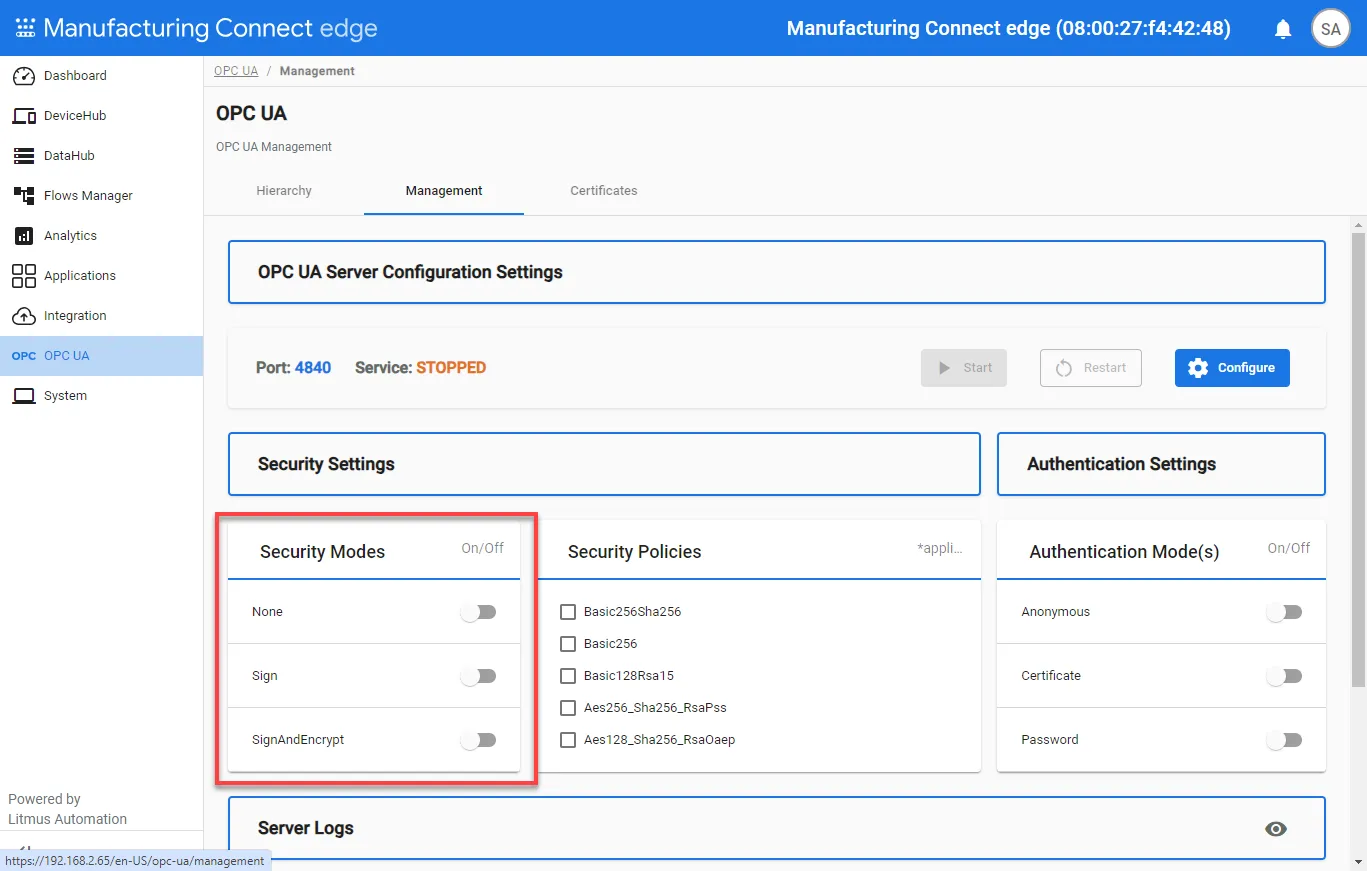Screen dimensions: 1367x871
Task: Enable Certificate authentication switch
Action: click(1284, 676)
